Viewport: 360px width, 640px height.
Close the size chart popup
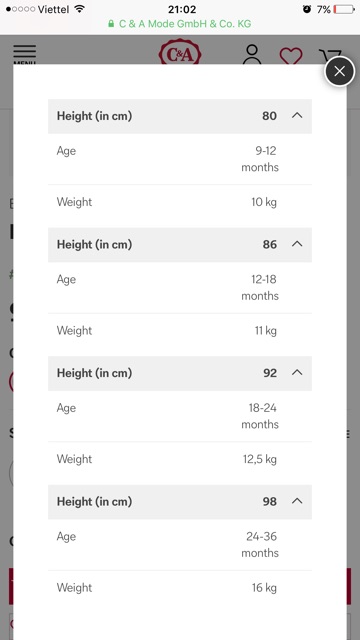click(340, 71)
